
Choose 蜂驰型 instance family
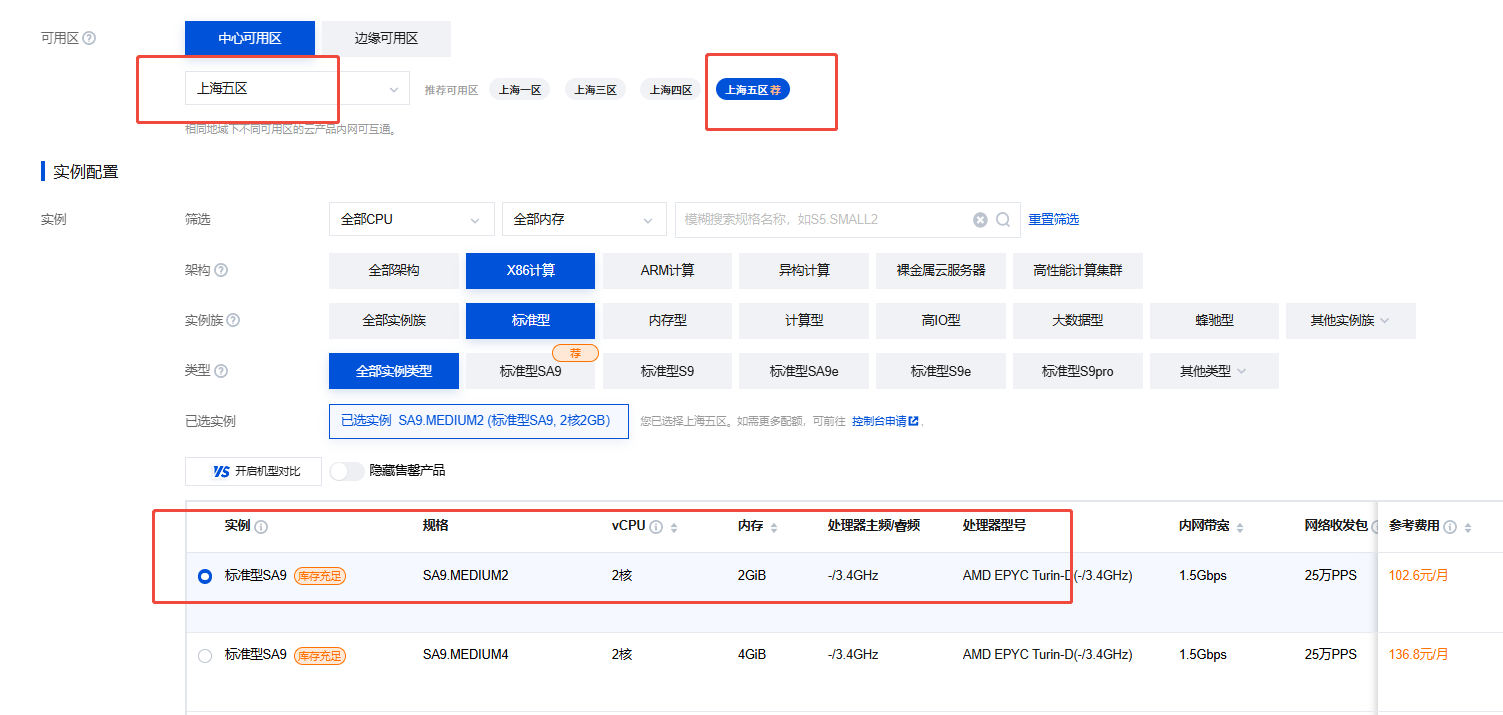pos(1214,321)
